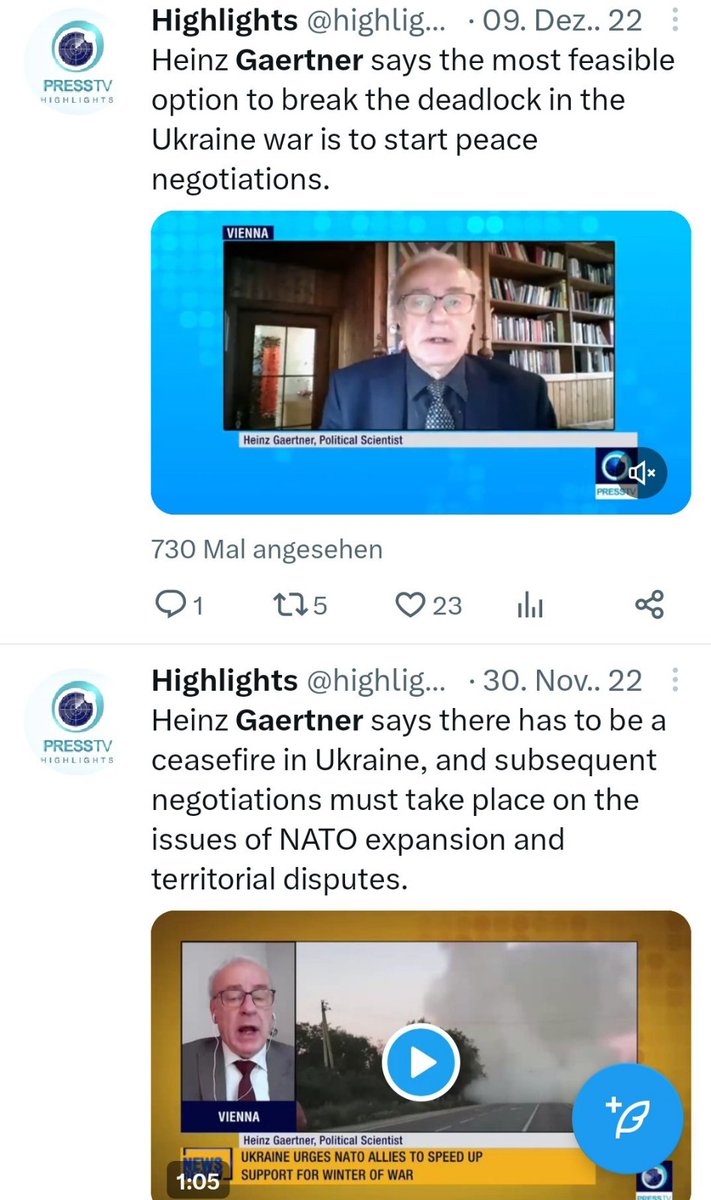Play the 1:05 ceasefire video

coord(421,1062)
